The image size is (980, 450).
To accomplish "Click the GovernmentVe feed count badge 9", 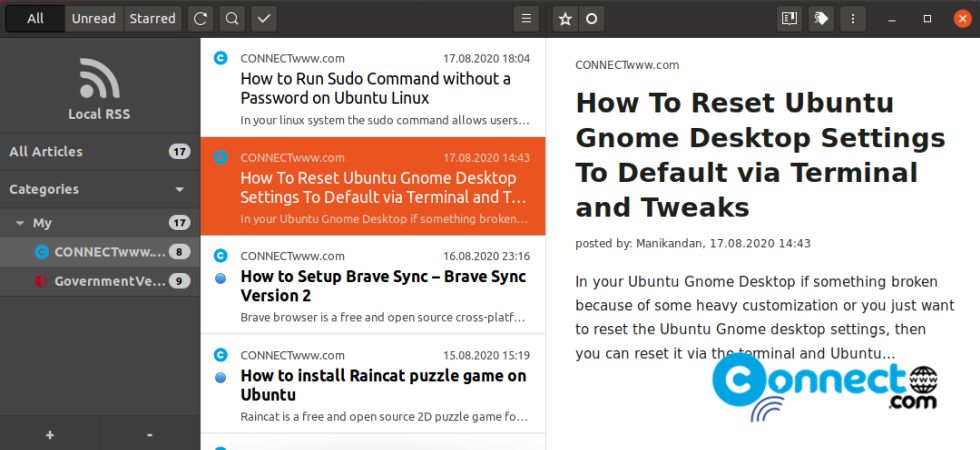I will (x=179, y=281).
